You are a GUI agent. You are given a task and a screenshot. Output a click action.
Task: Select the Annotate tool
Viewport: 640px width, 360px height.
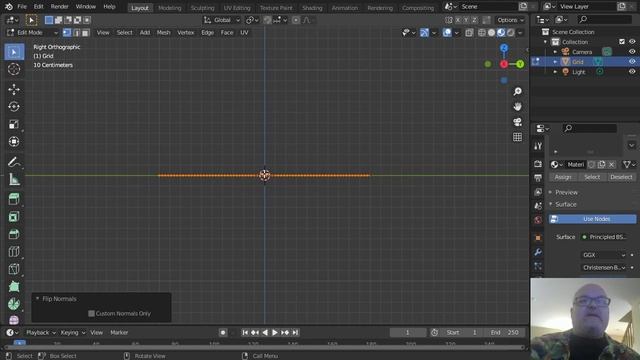[x=14, y=162]
